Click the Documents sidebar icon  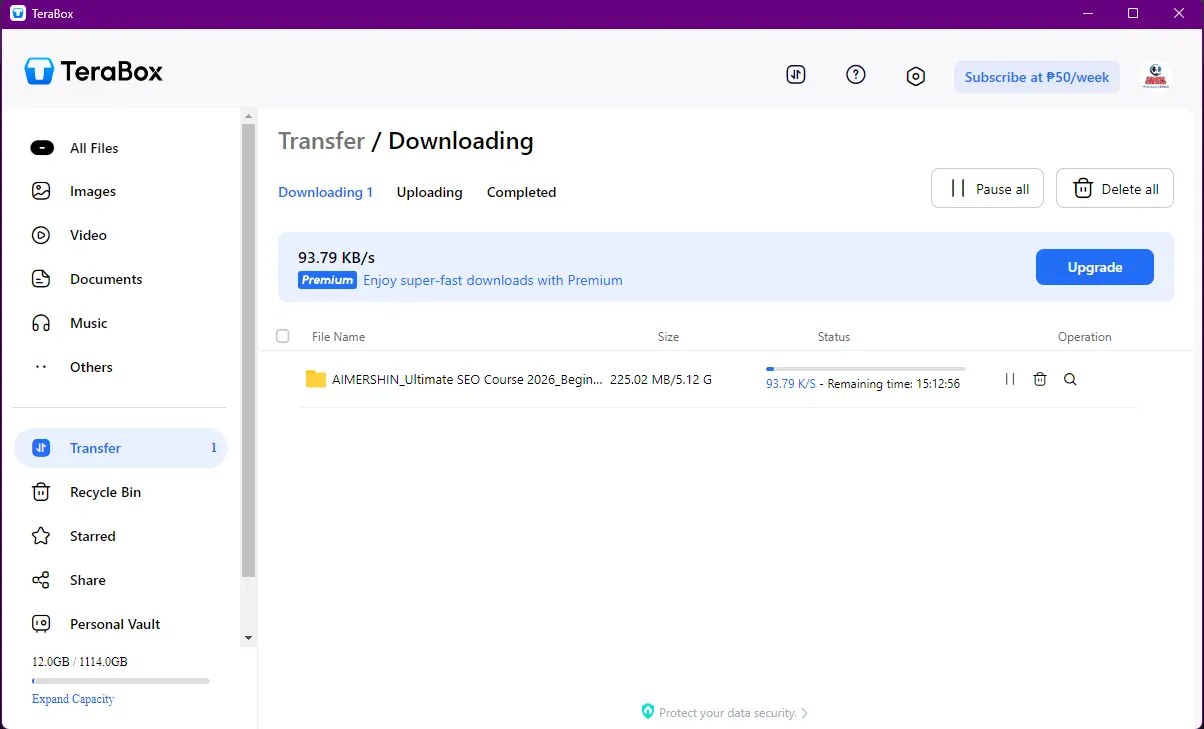(41, 279)
